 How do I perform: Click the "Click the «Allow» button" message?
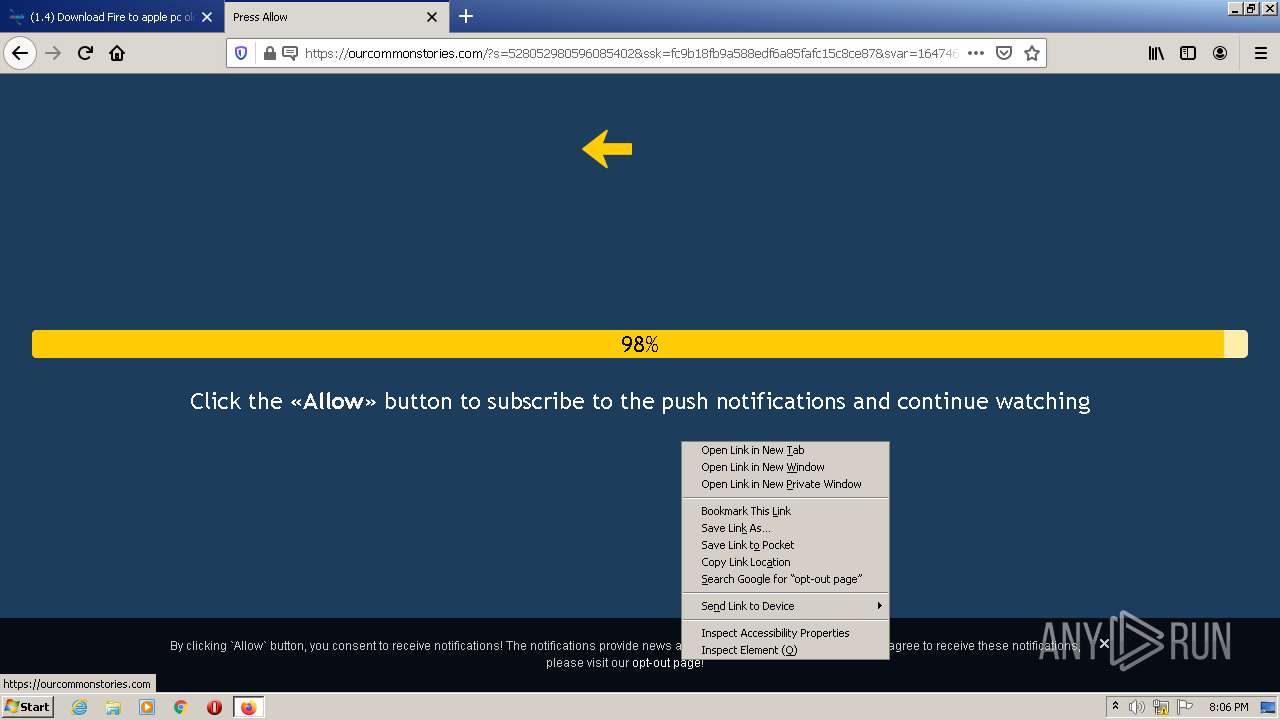[x=640, y=401]
